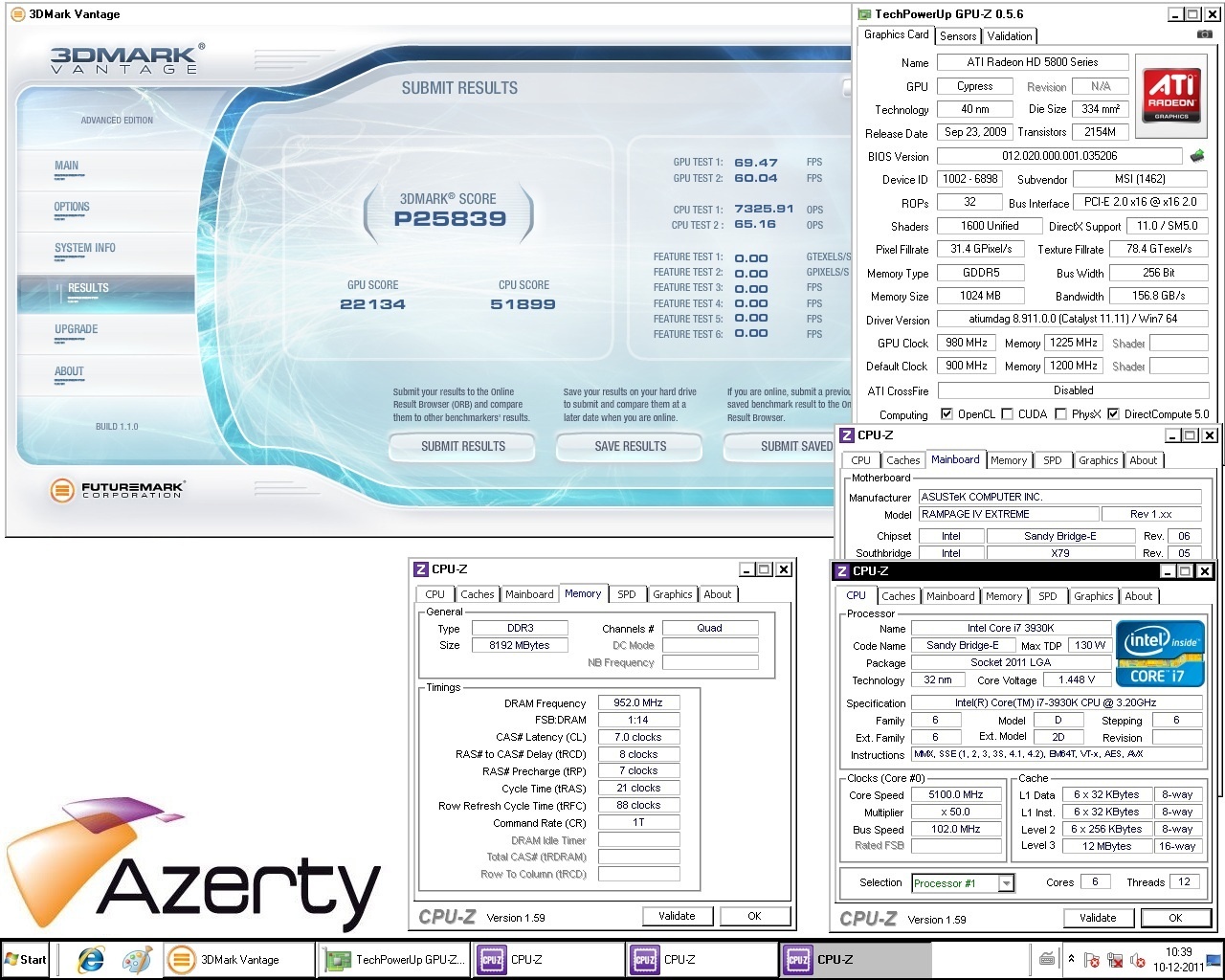Toggle the PhysX checkbox in GPU-Z

coord(1060,414)
